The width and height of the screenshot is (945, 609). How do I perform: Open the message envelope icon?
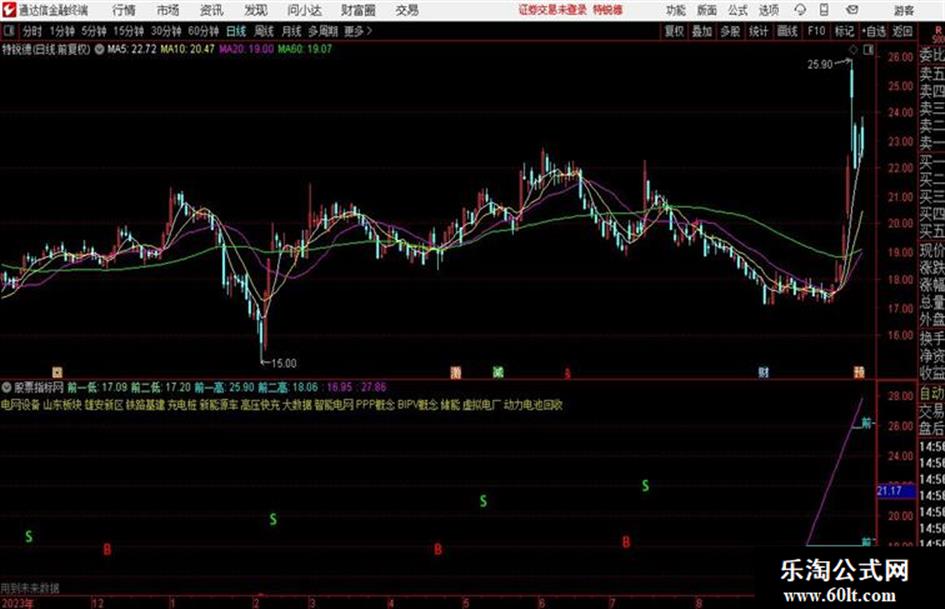click(852, 10)
